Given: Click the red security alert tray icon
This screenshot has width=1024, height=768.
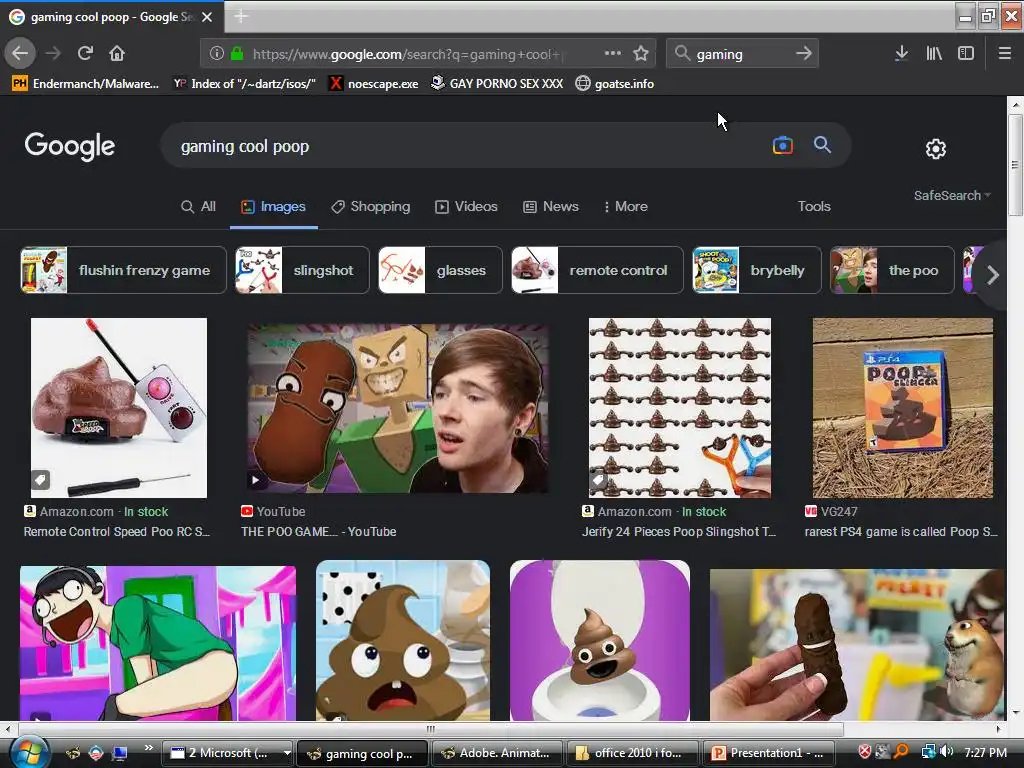Looking at the screenshot, I should [865, 752].
